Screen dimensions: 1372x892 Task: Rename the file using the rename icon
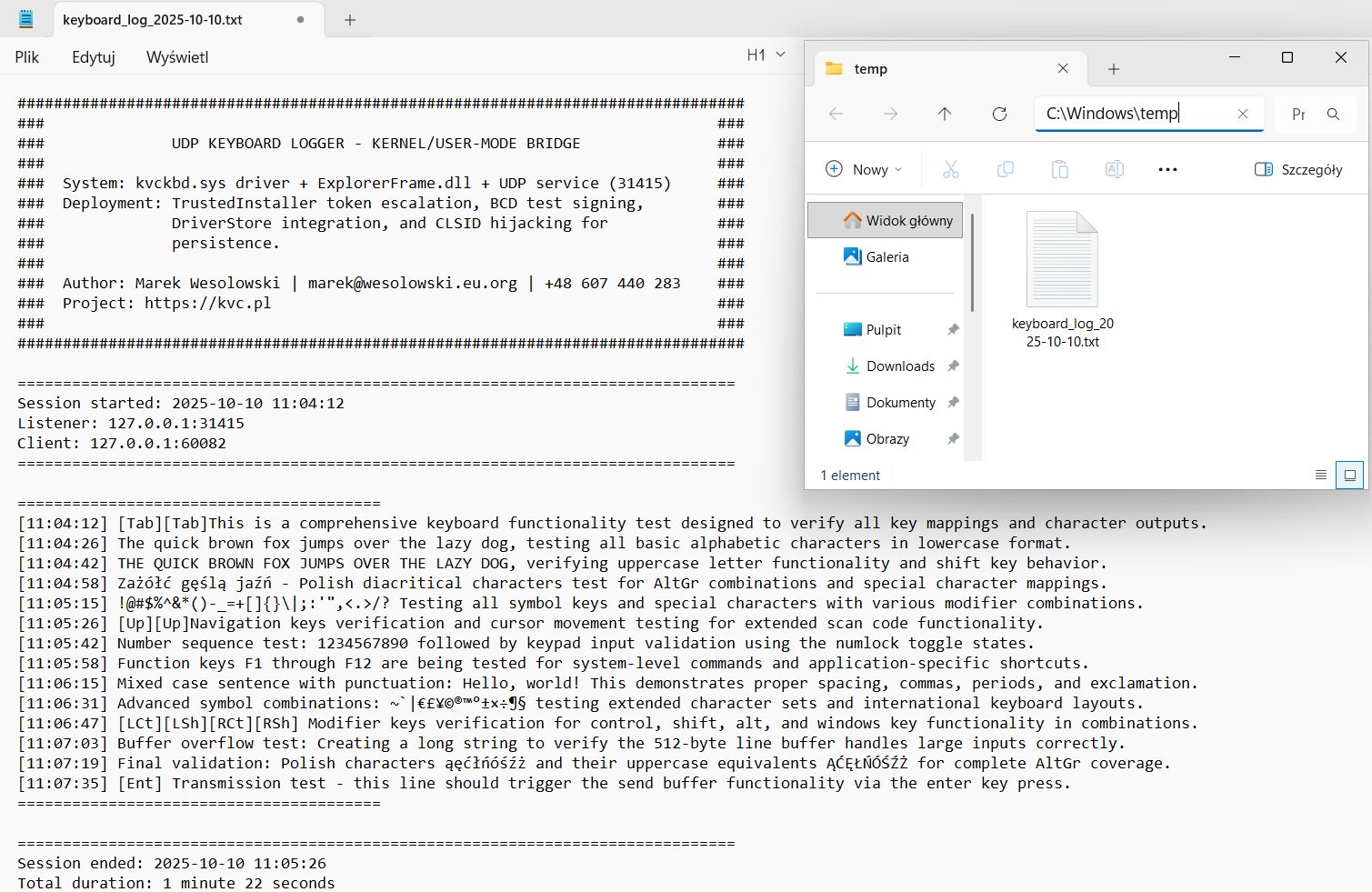point(1114,169)
